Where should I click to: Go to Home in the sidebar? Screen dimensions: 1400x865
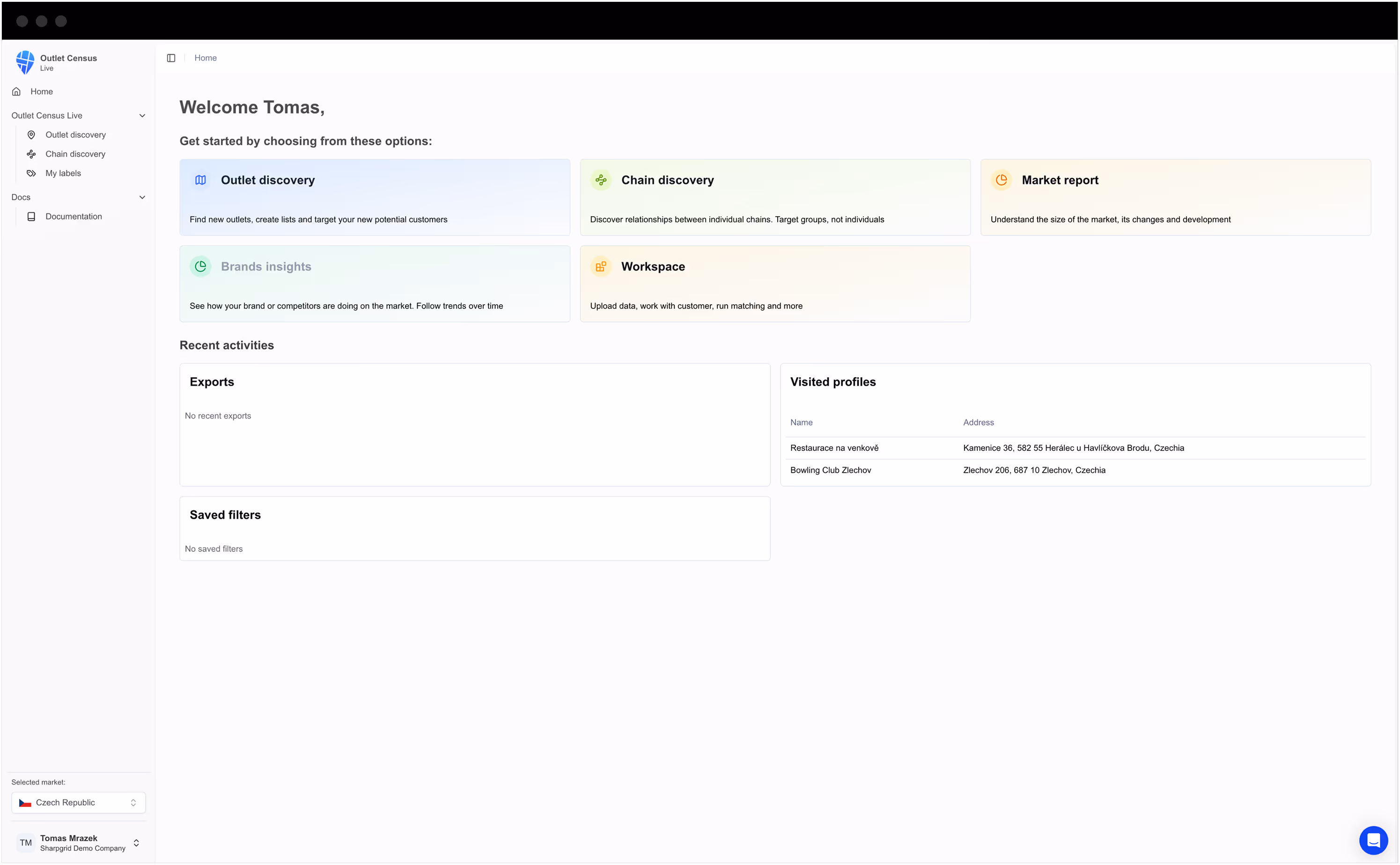click(x=41, y=91)
